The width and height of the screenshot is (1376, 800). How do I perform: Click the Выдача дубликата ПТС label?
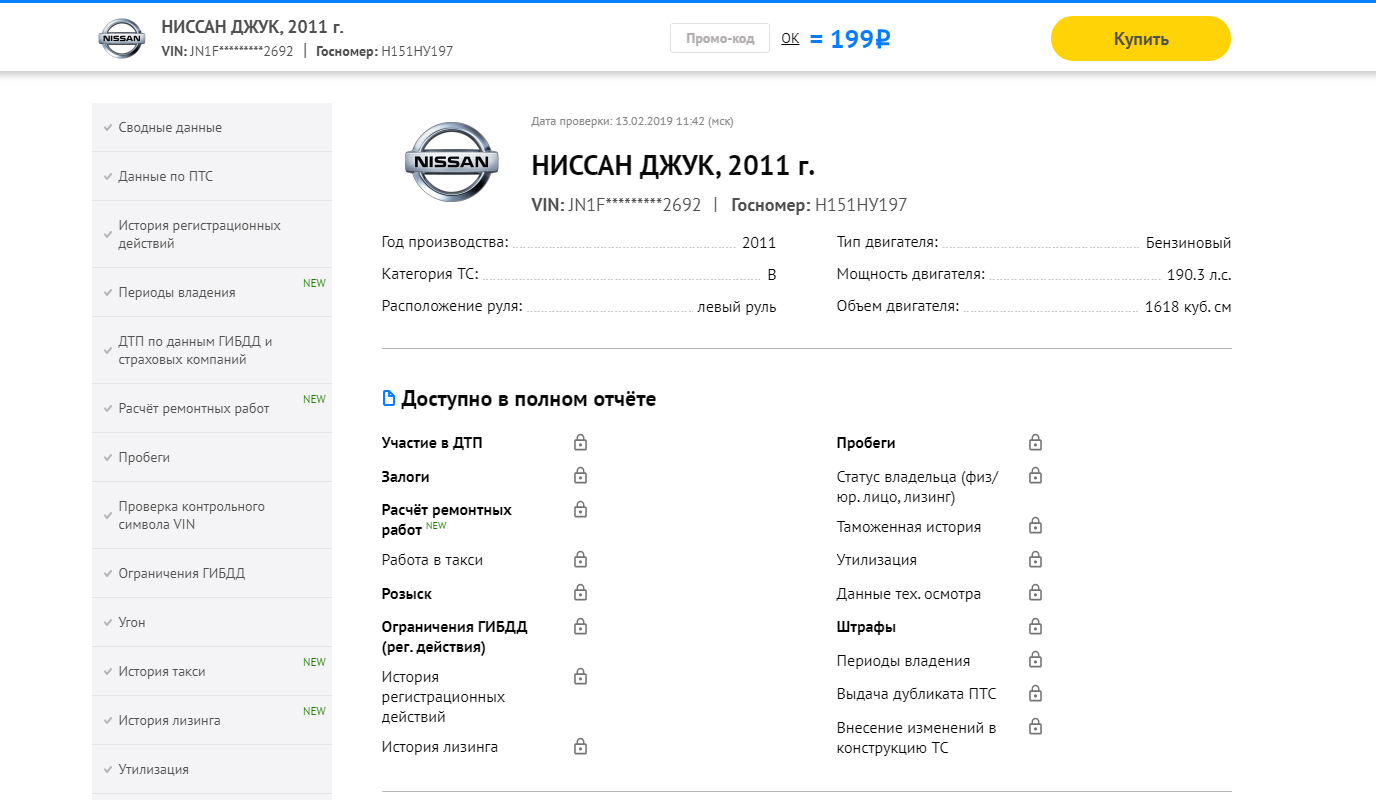coord(916,694)
